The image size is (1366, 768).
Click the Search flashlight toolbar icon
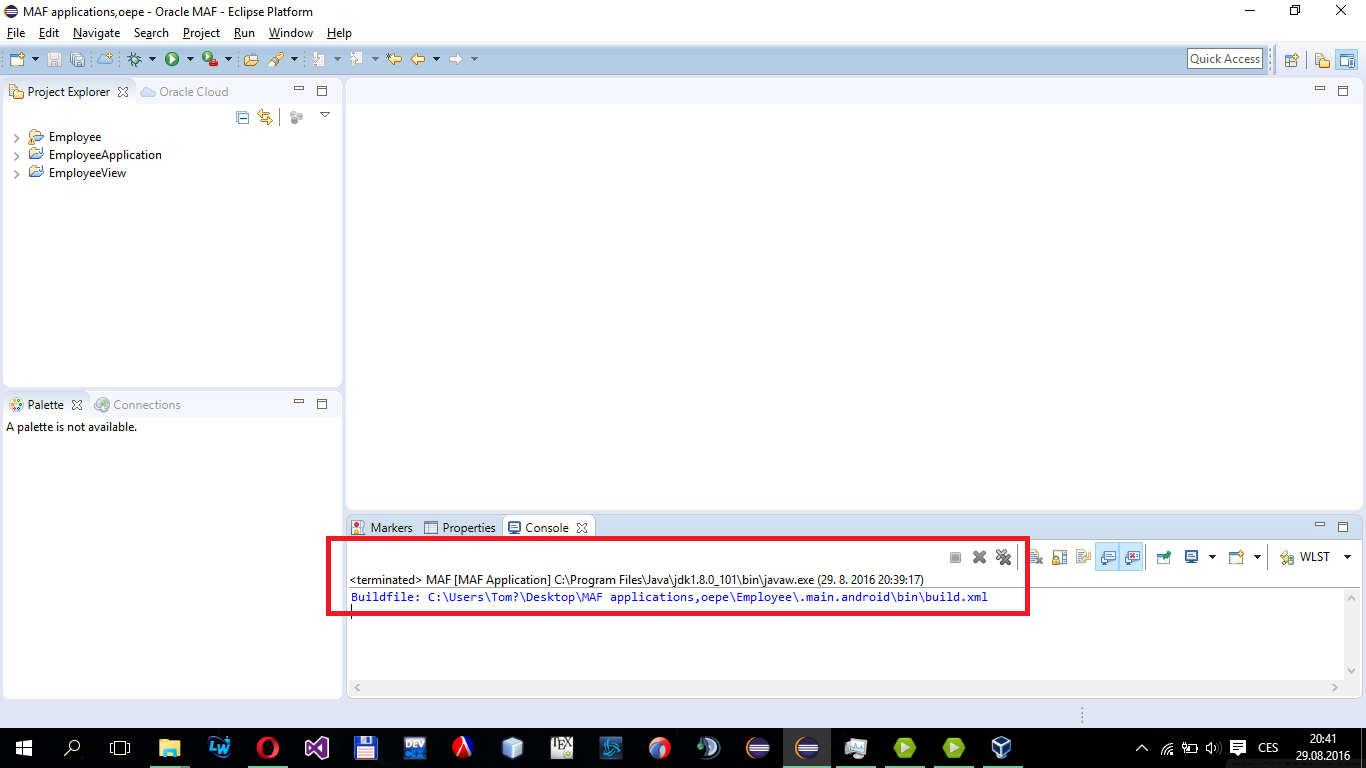click(x=276, y=59)
